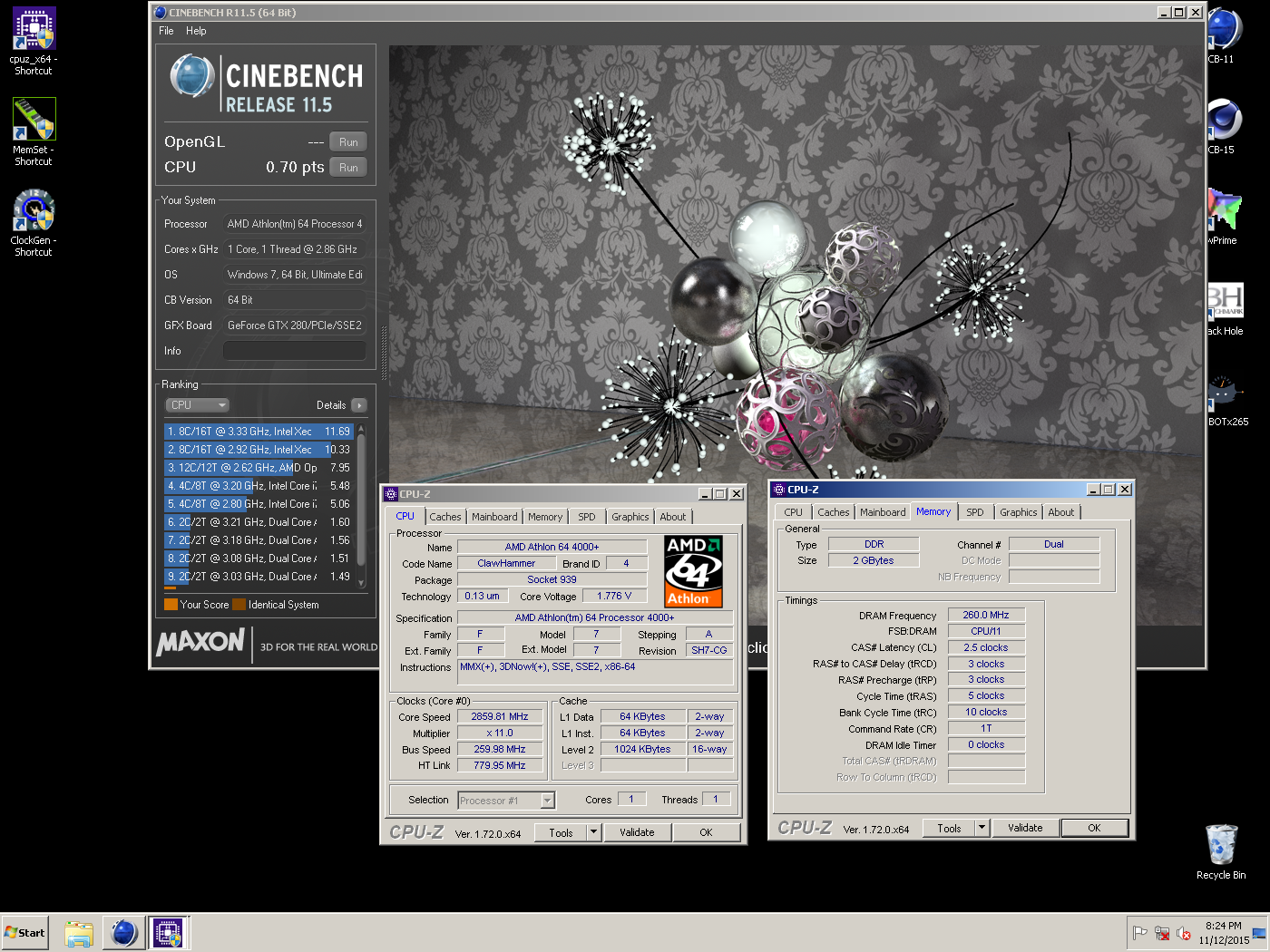Image resolution: width=1270 pixels, height=952 pixels.
Task: Click the left CPU-Z window title icon
Action: (391, 494)
